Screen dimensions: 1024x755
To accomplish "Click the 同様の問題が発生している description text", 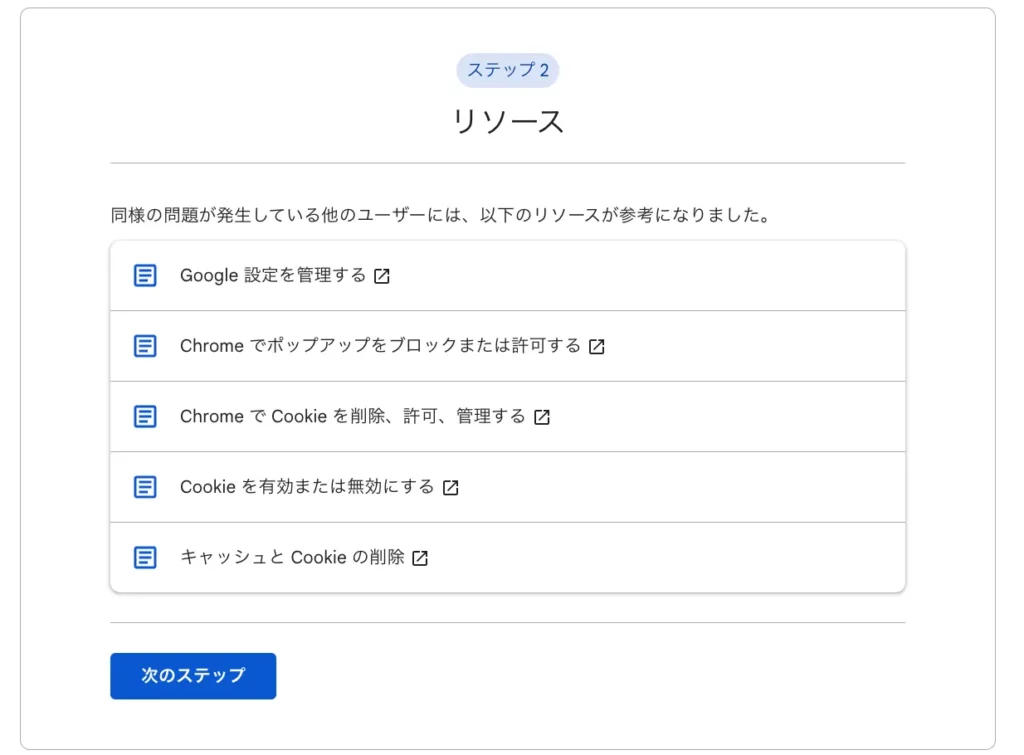I will [x=441, y=215].
